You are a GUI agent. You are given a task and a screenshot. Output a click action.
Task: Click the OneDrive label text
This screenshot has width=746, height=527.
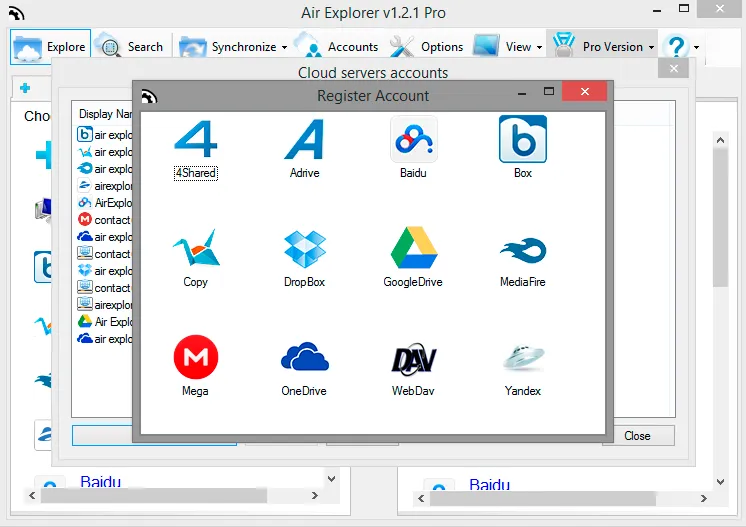pos(304,390)
